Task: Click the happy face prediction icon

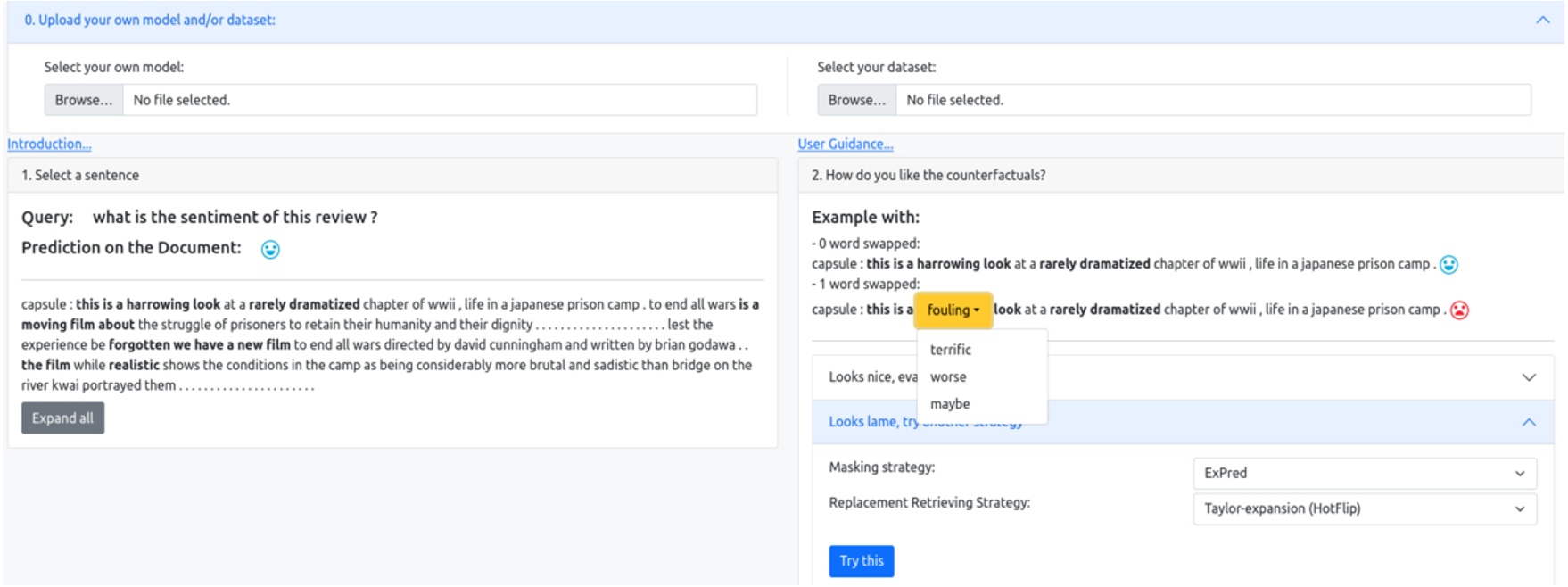Action: (x=270, y=250)
